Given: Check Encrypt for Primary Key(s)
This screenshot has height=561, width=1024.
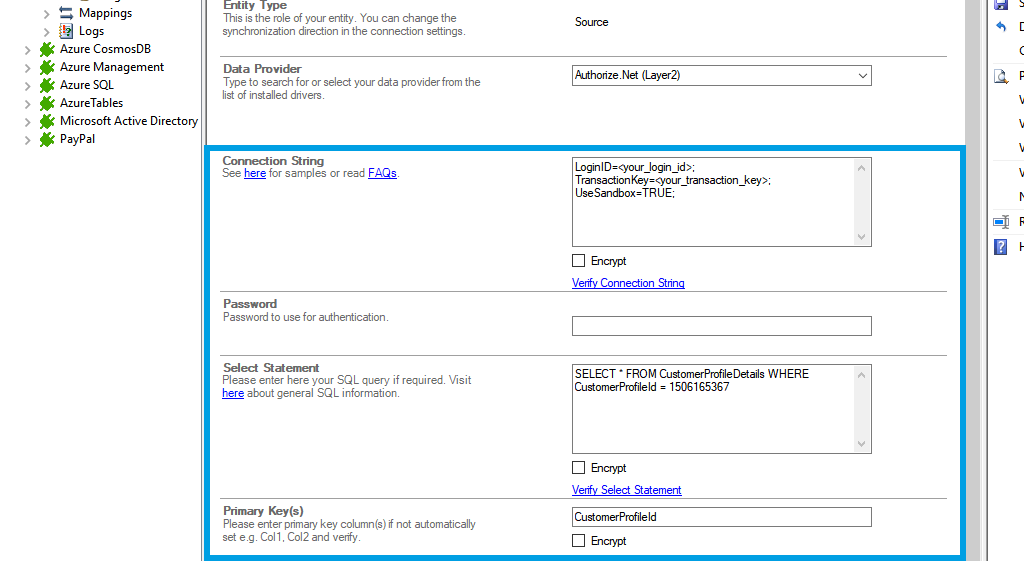Looking at the screenshot, I should coord(578,541).
